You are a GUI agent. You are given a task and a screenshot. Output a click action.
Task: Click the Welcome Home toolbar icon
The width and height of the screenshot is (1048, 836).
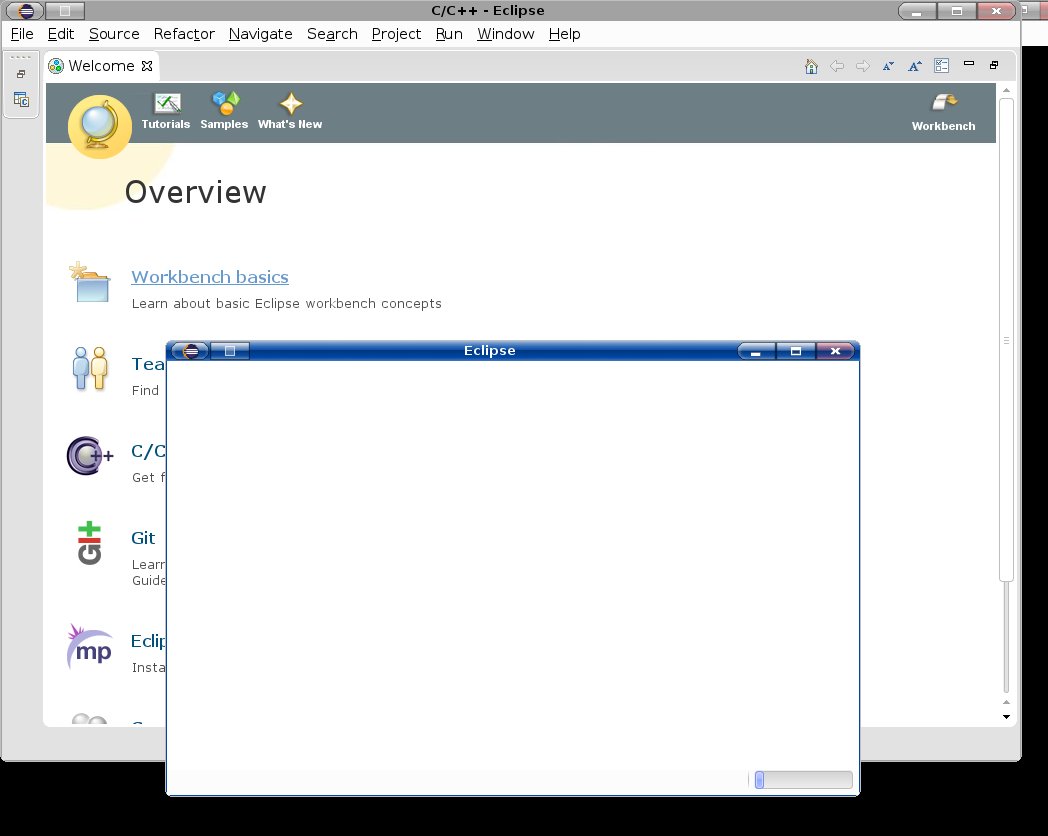811,66
